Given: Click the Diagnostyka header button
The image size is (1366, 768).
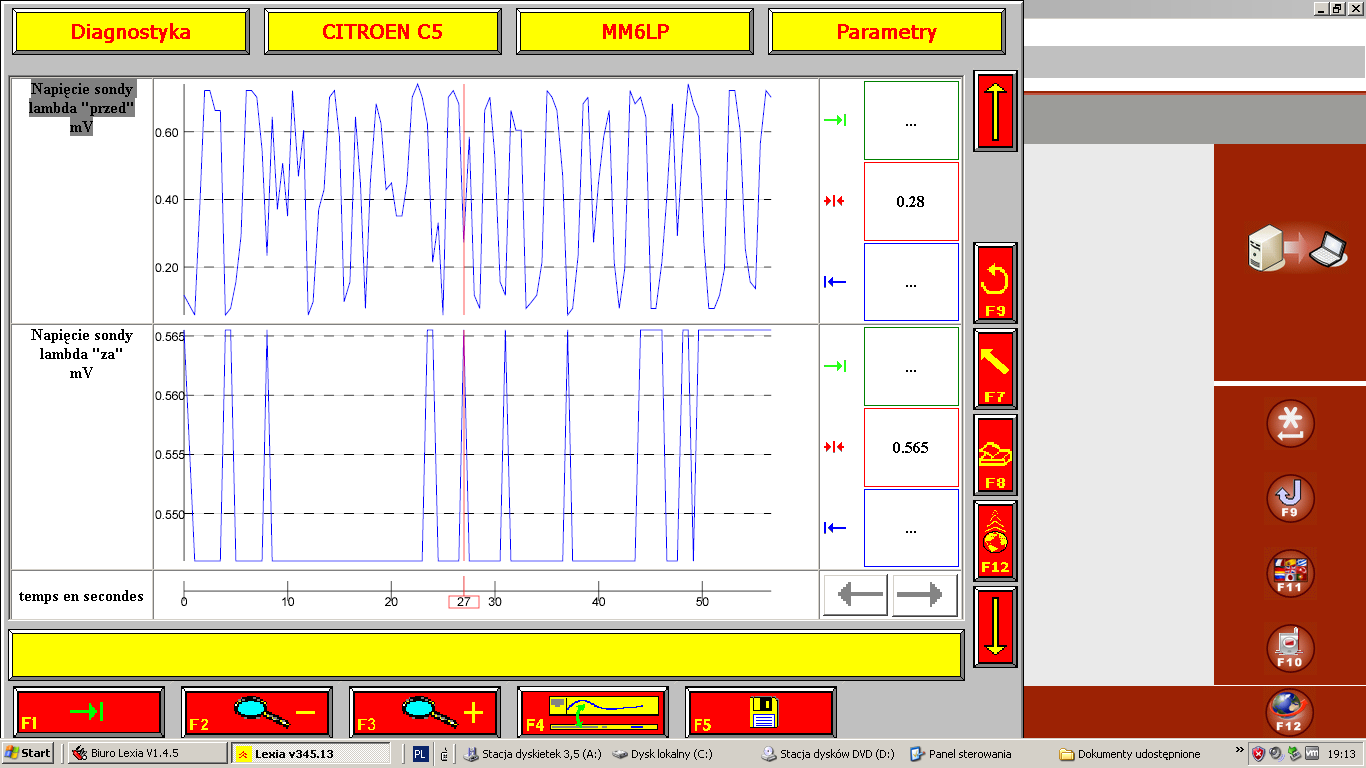Looking at the screenshot, I should [x=130, y=32].
